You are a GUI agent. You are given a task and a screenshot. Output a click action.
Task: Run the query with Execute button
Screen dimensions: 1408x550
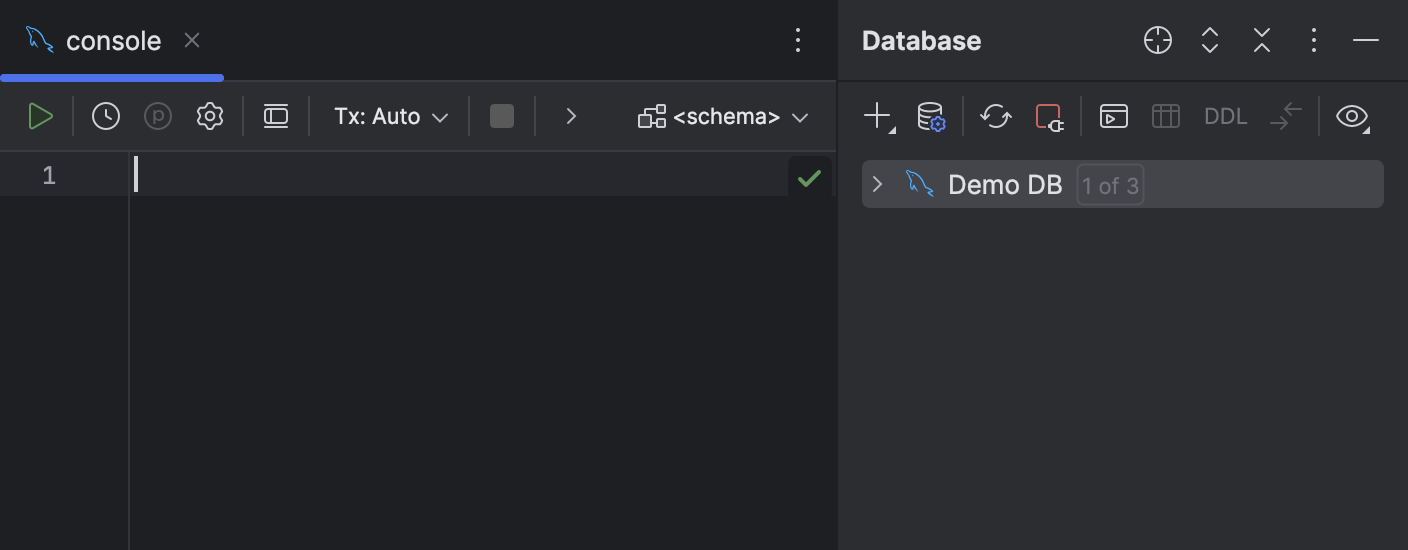tap(40, 117)
